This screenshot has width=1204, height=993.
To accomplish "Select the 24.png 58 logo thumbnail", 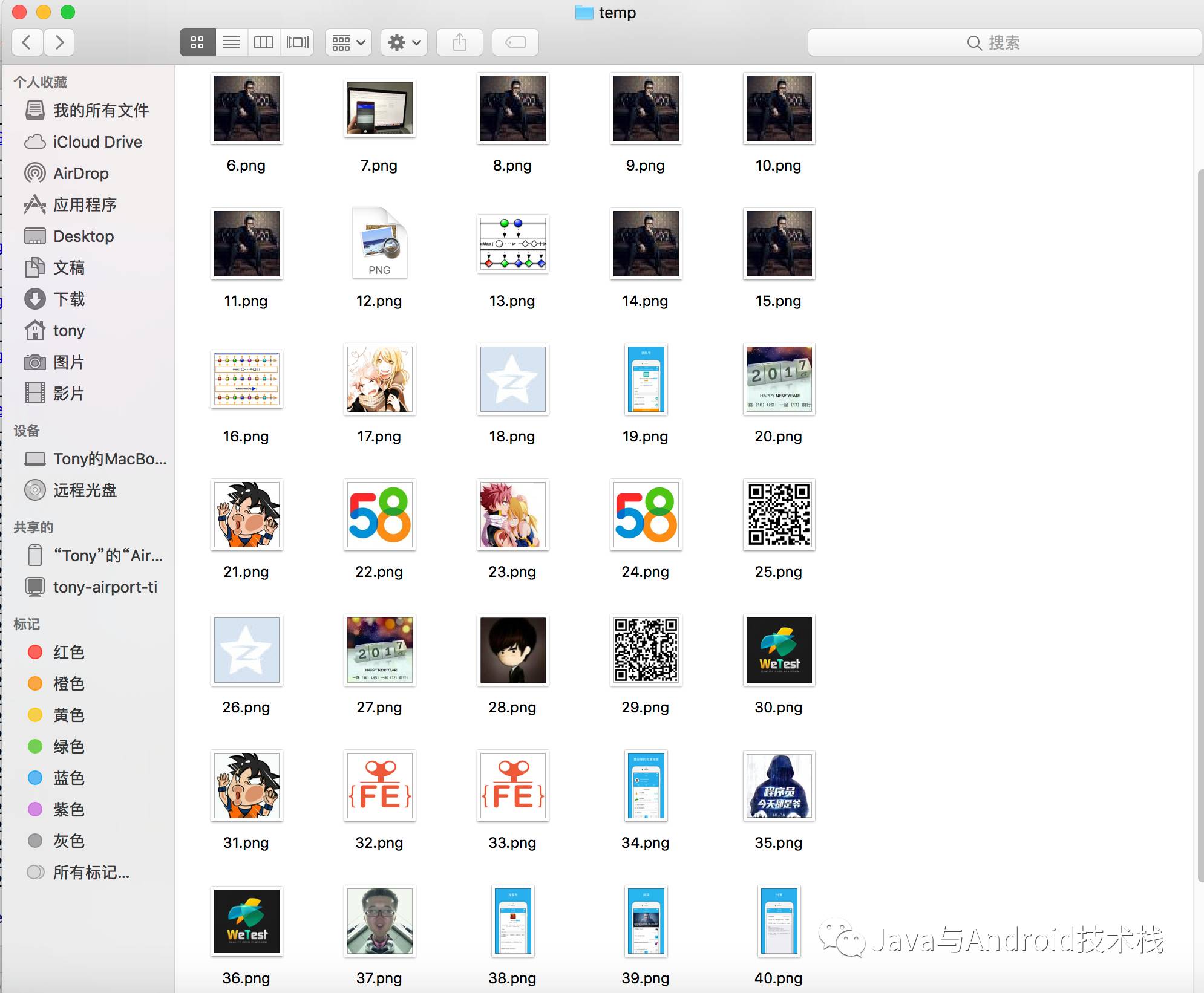I will (x=646, y=515).
